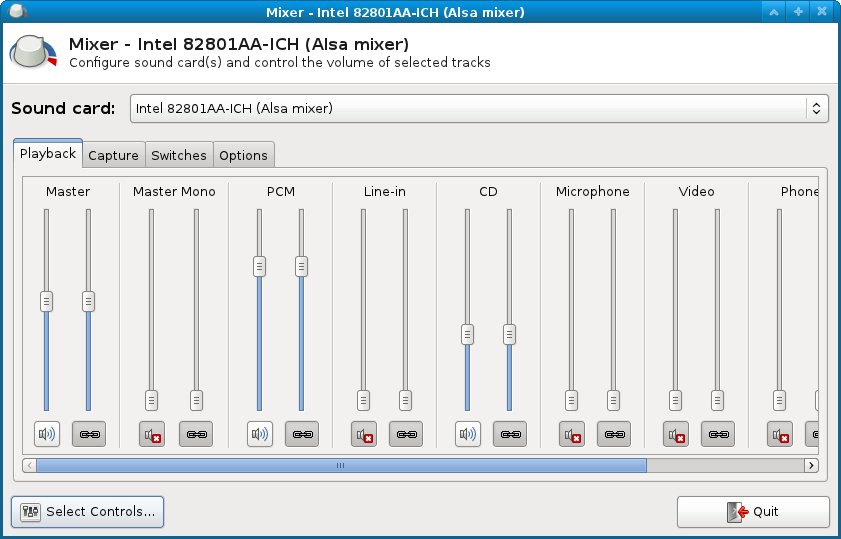Click the Line-in channel label
Viewport: 841px width, 539px height.
(x=385, y=191)
